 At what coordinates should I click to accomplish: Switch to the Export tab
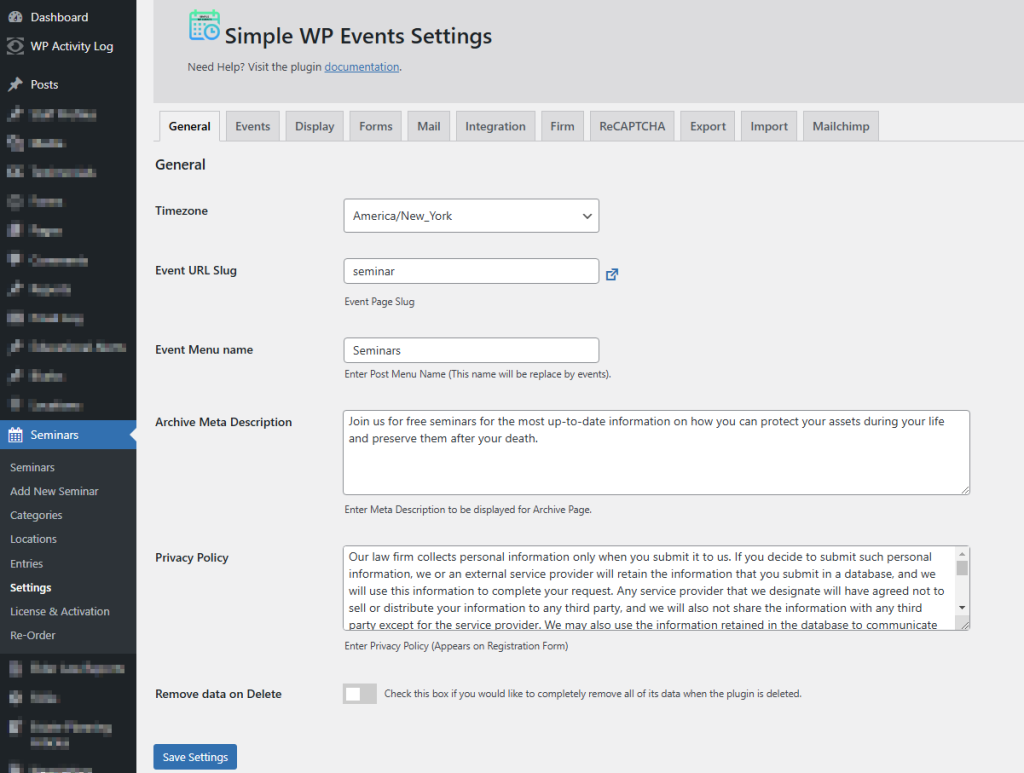pyautogui.click(x=708, y=126)
